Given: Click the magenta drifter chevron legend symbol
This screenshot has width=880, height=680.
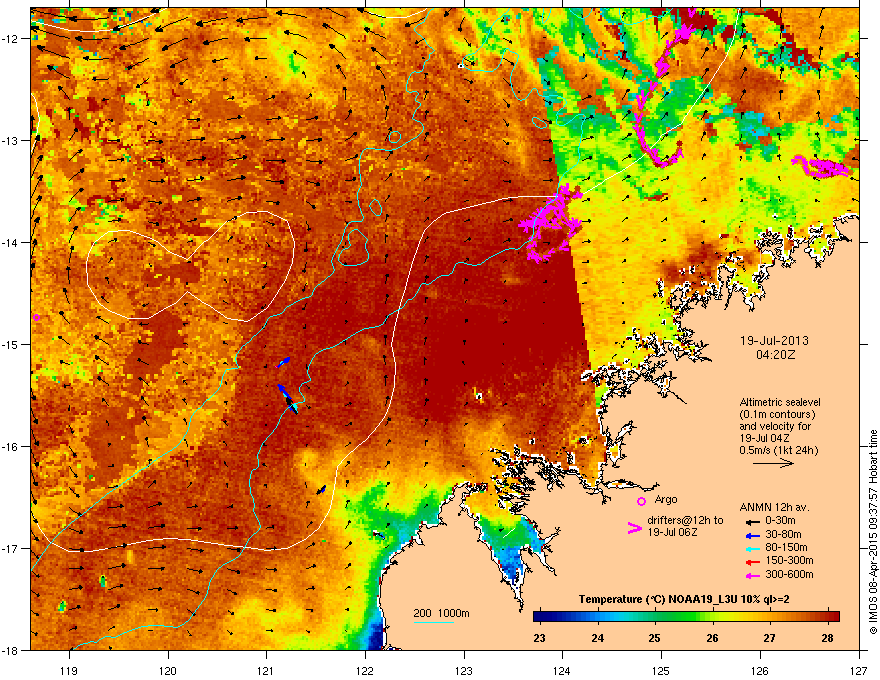Looking at the screenshot, I should (634, 527).
